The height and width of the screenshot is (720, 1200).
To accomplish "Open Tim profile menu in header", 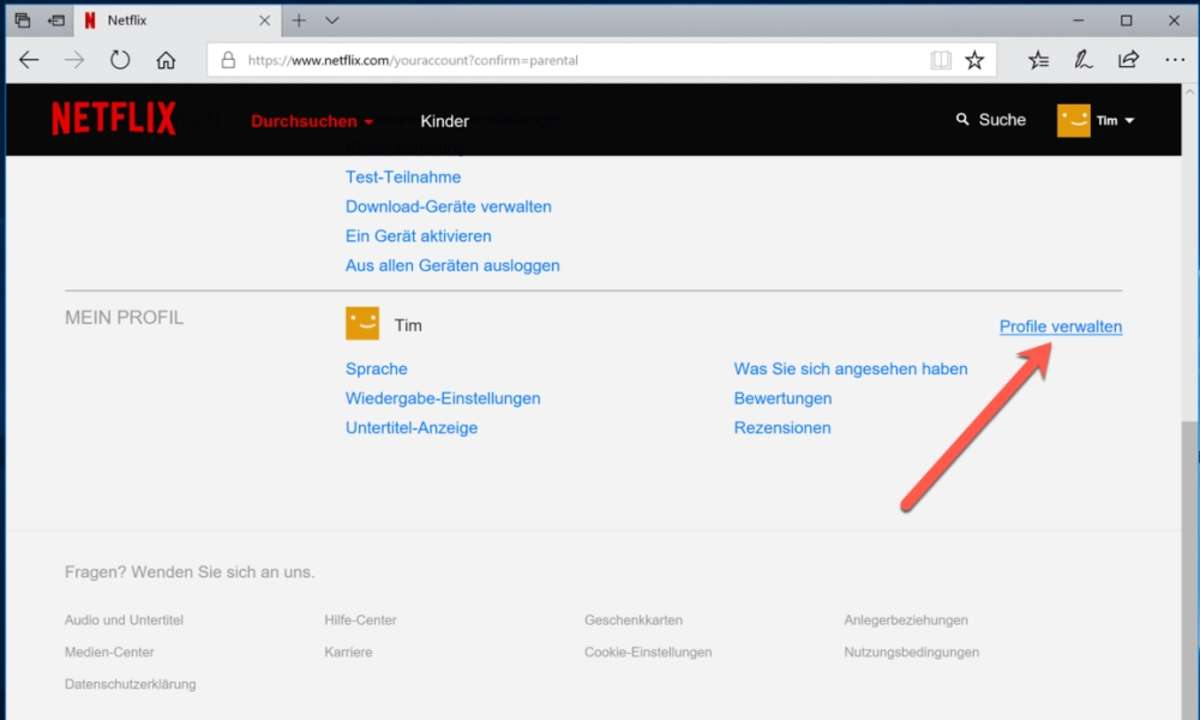I will click(x=1096, y=120).
